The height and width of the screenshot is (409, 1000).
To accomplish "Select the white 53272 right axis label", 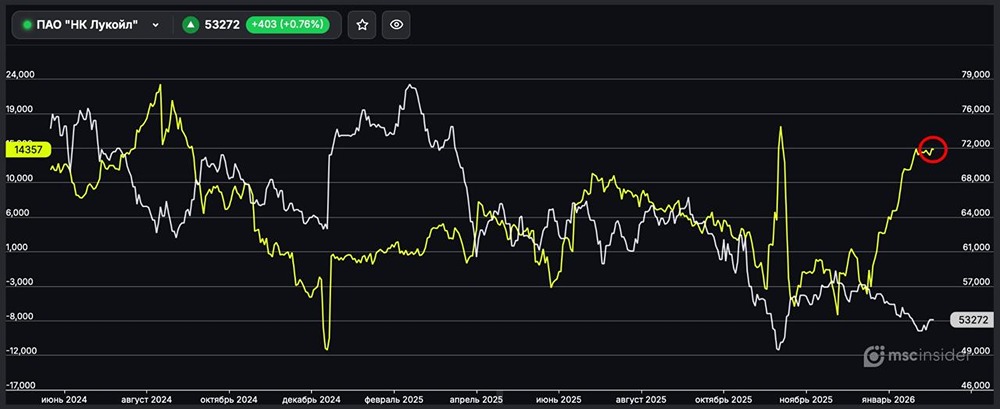I will click(x=972, y=320).
